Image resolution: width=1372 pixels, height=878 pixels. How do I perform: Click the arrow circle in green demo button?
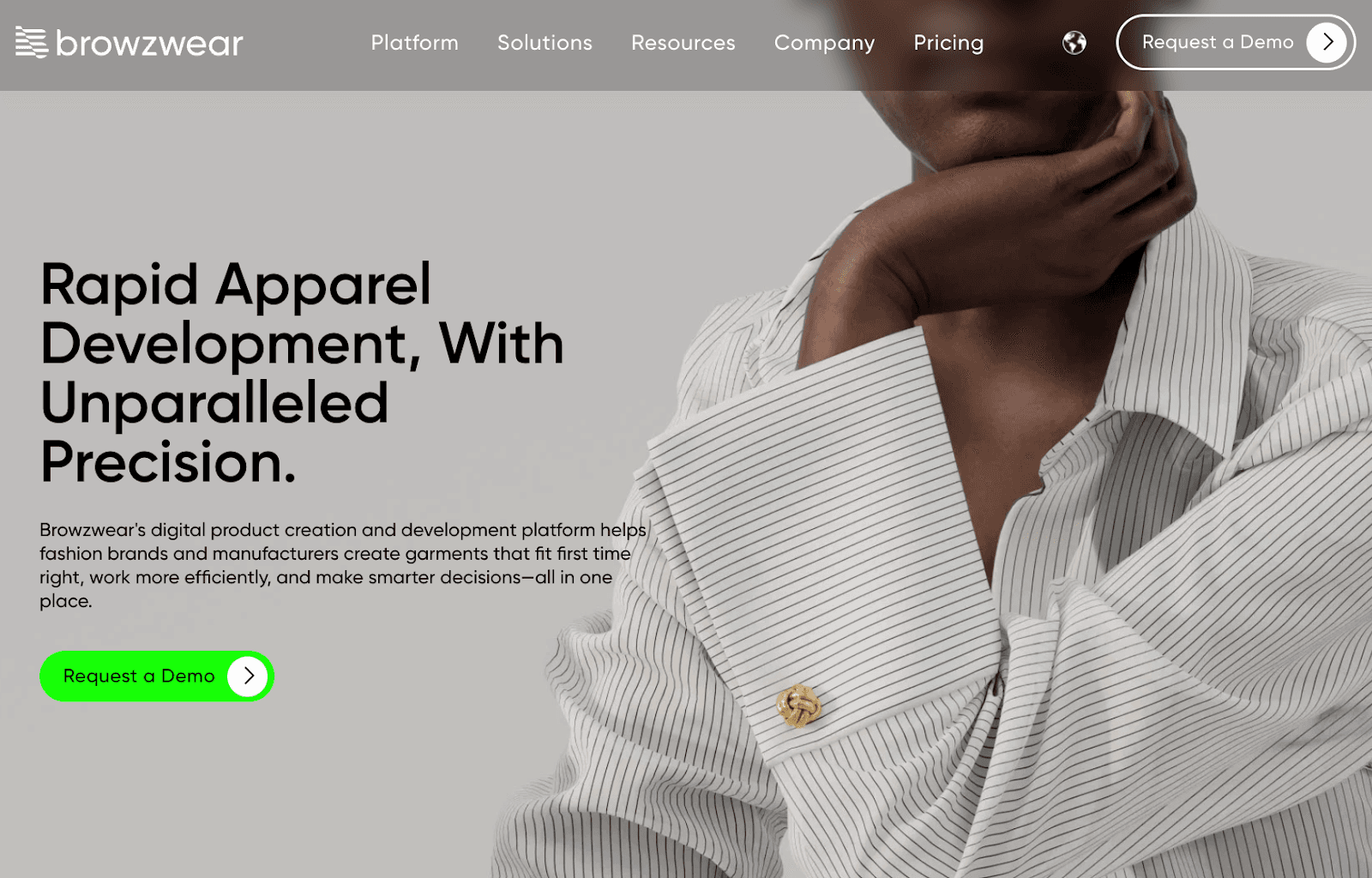(248, 677)
